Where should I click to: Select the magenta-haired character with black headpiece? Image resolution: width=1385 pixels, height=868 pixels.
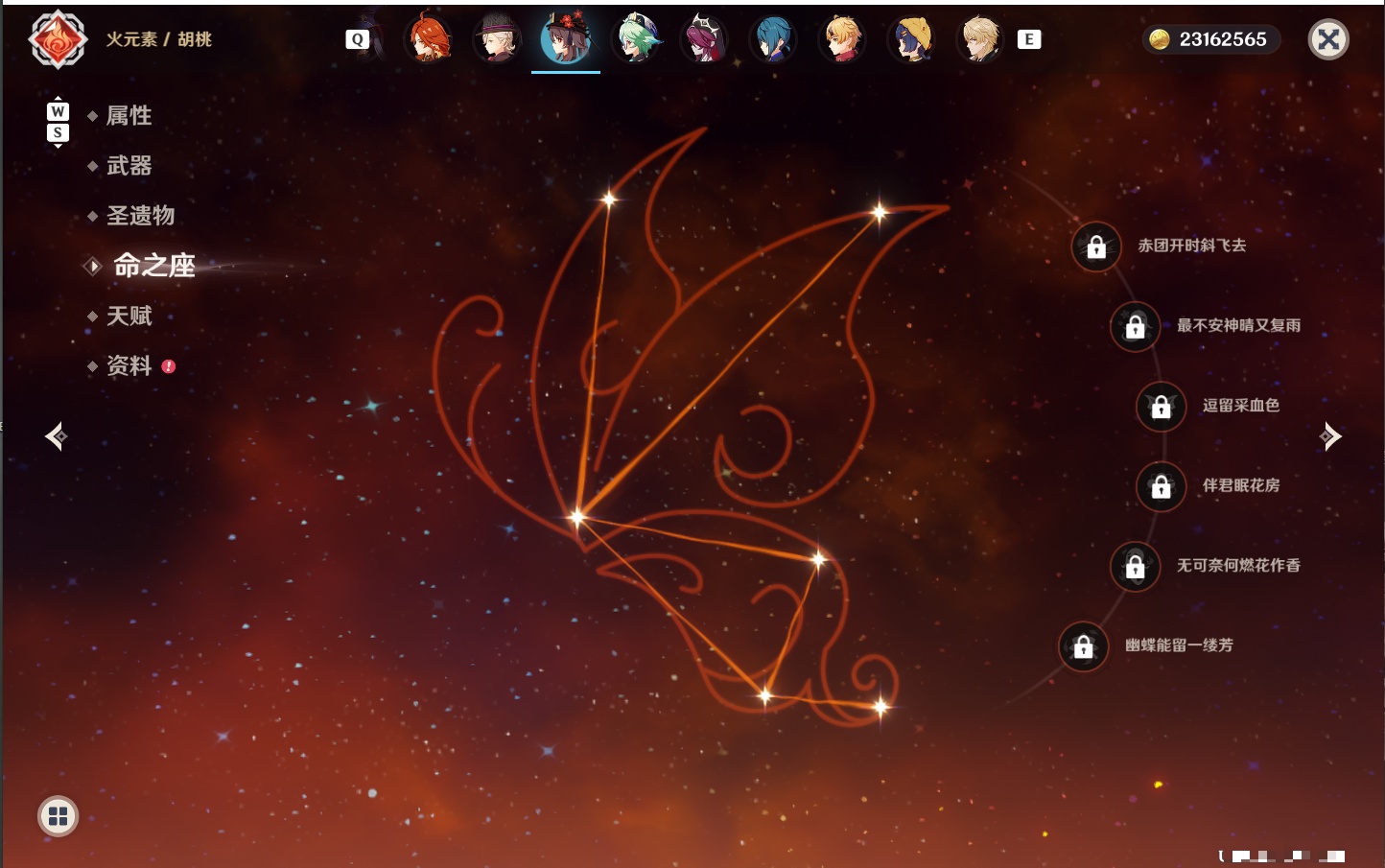pos(704,39)
